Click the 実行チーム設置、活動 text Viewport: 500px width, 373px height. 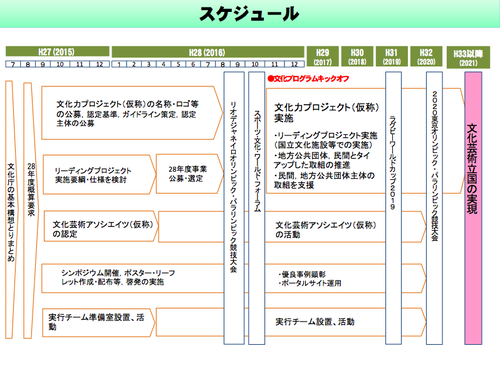[314, 322]
